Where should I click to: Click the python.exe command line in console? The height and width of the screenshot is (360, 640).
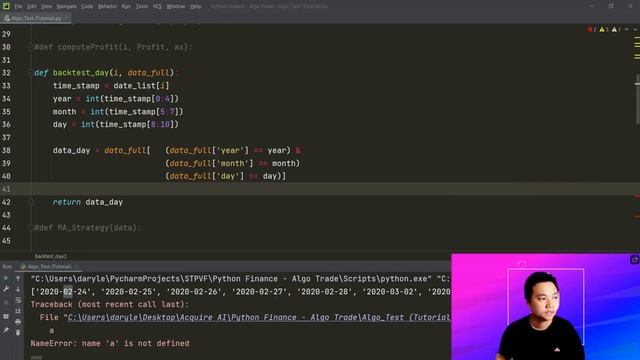pos(240,279)
